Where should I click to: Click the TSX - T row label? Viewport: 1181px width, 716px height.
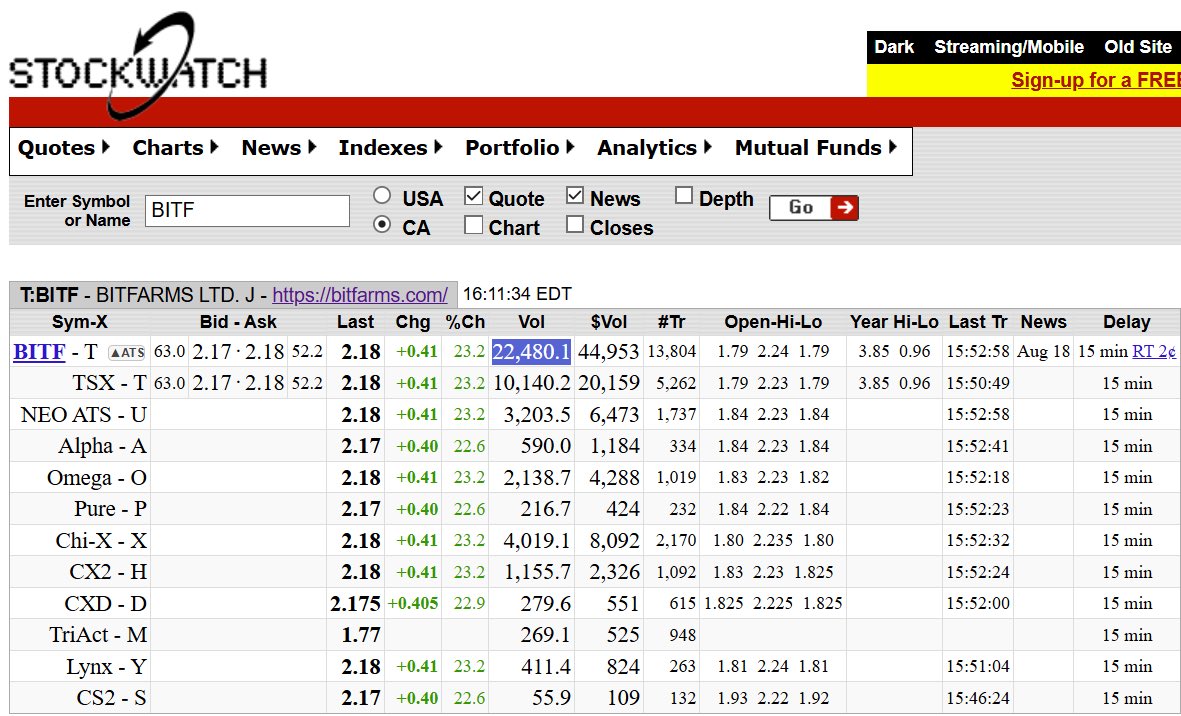(109, 383)
